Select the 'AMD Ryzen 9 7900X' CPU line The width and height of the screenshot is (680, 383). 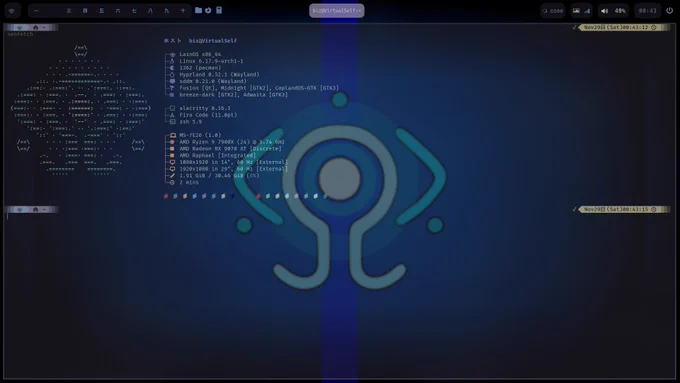232,142
